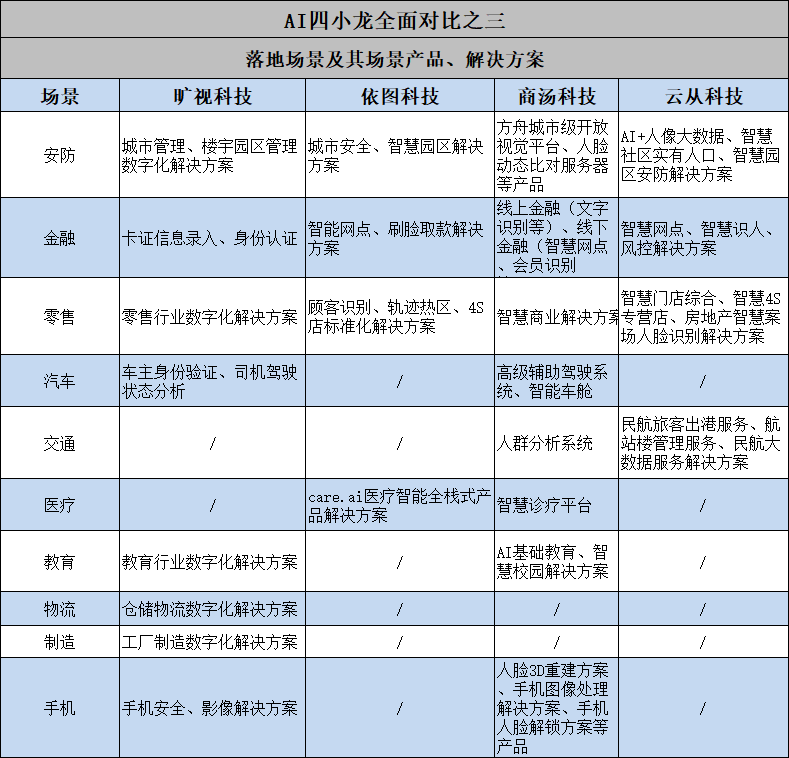
Task: Click the slash cell for 依图科技 in 交通 row
Action: click(x=400, y=443)
